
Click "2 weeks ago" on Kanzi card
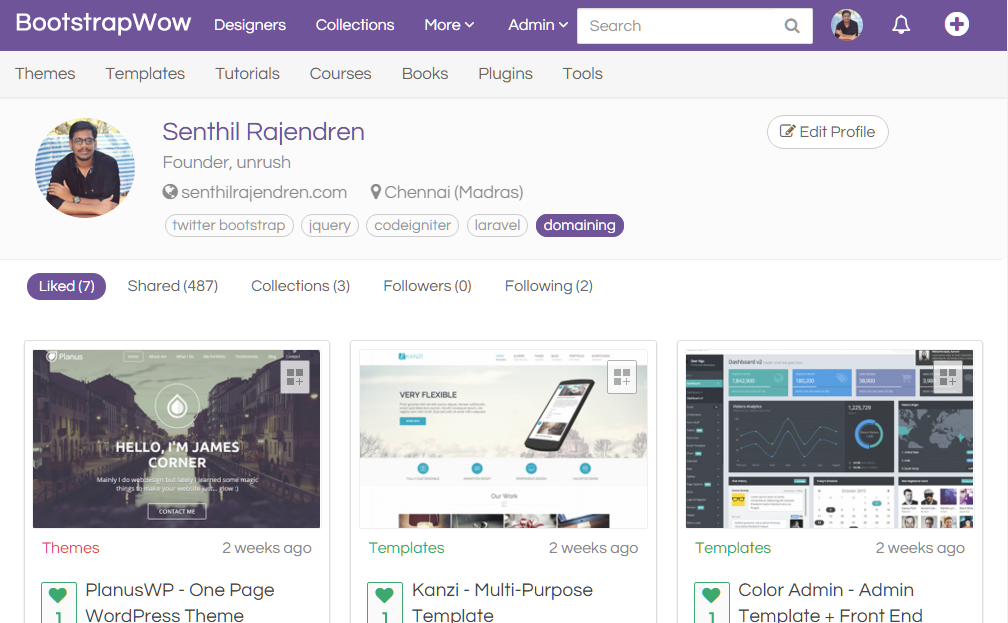point(593,548)
